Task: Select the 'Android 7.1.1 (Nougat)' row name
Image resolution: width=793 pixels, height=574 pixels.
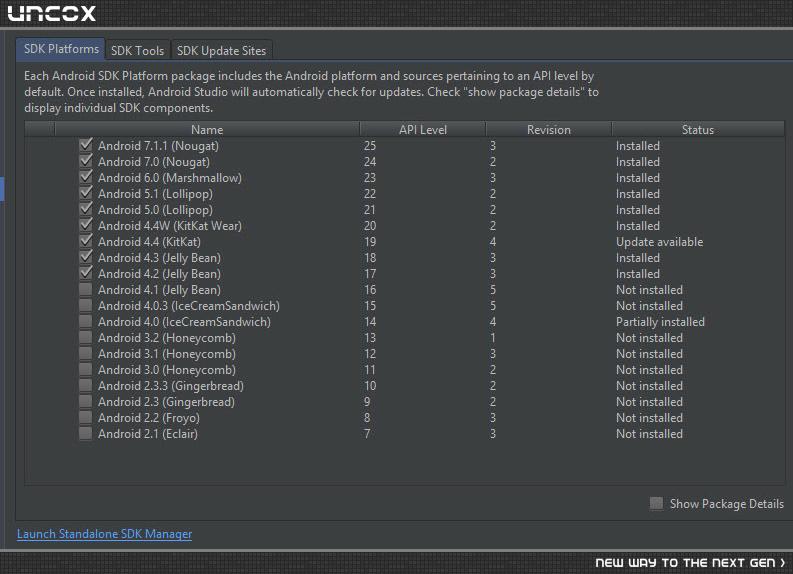Action: coord(158,146)
